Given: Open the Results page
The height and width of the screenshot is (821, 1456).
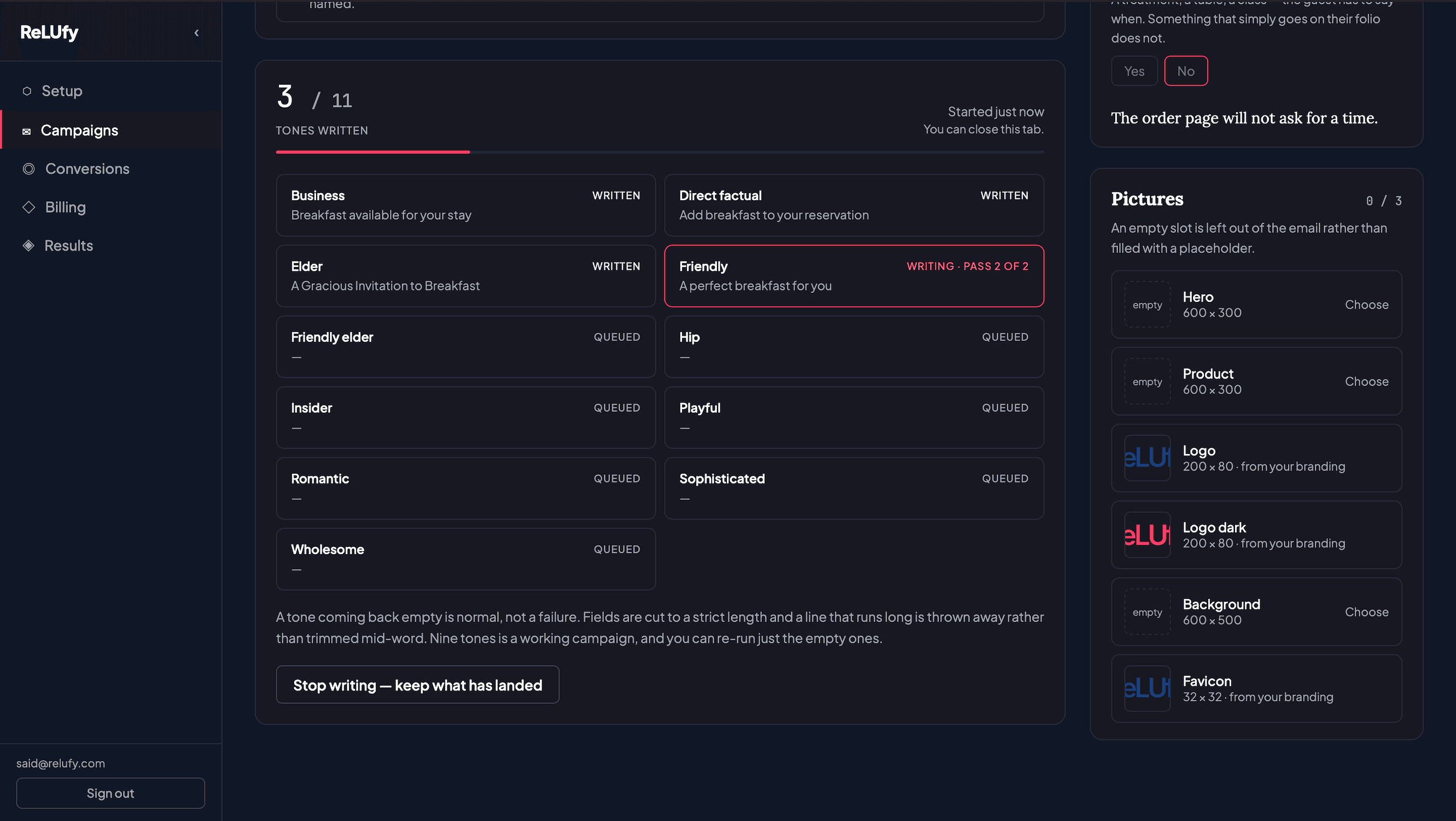Looking at the screenshot, I should pyautogui.click(x=112, y=246).
